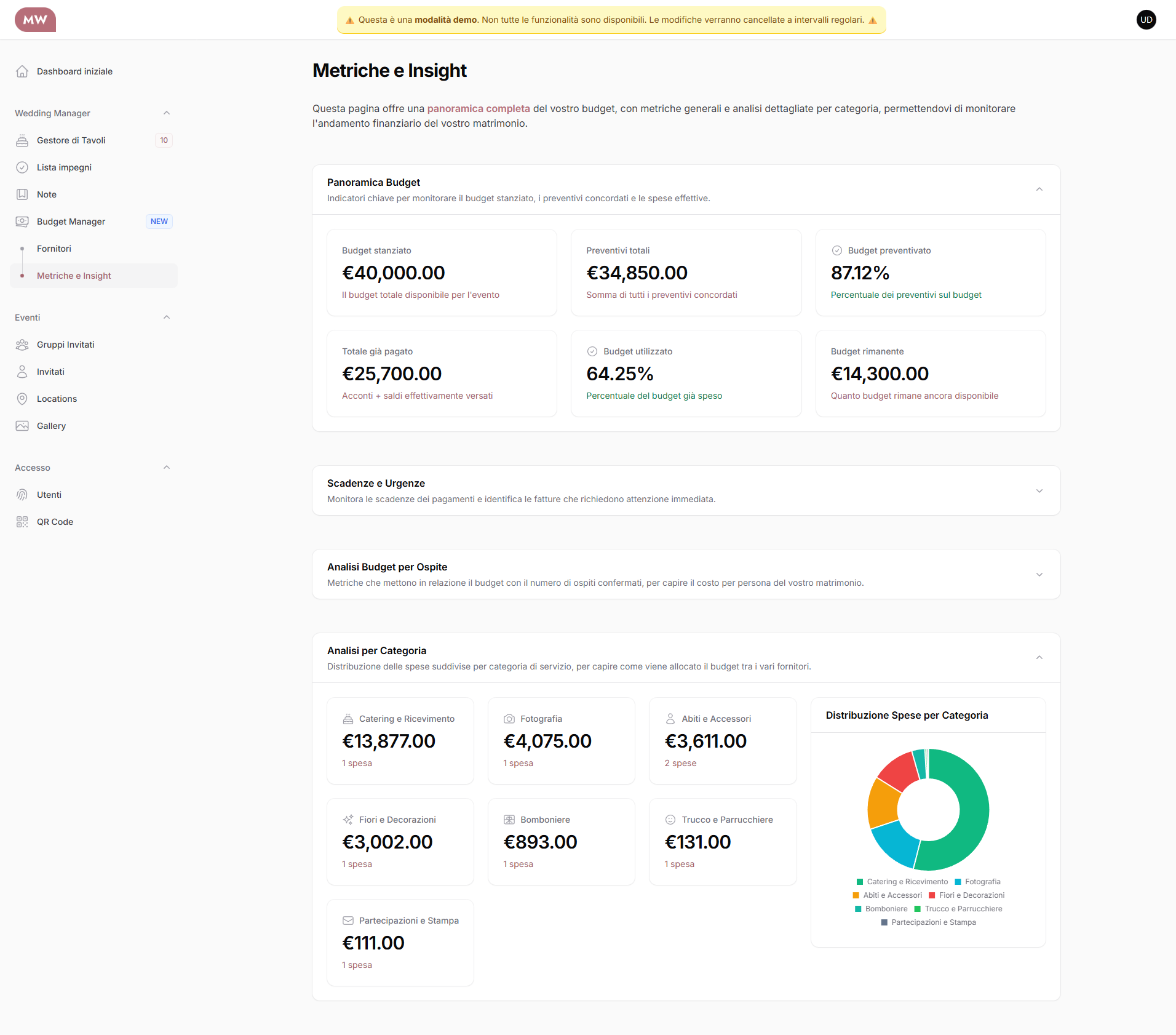Click the QR Code icon in sidebar
Image resolution: width=1176 pixels, height=1035 pixels.
22,522
